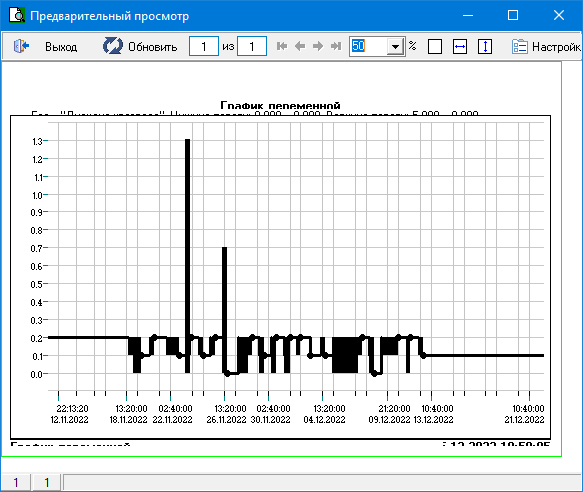Click the first status bar cell showing 1
583x492 pixels.
(x=15, y=482)
